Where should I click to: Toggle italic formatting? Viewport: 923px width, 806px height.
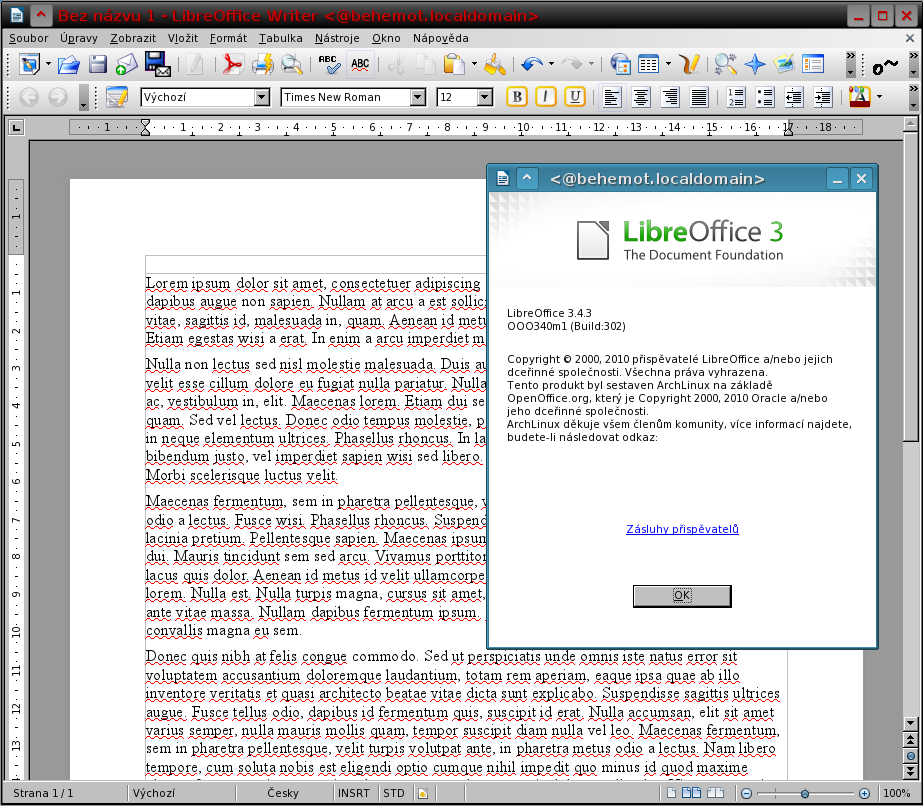pyautogui.click(x=546, y=97)
